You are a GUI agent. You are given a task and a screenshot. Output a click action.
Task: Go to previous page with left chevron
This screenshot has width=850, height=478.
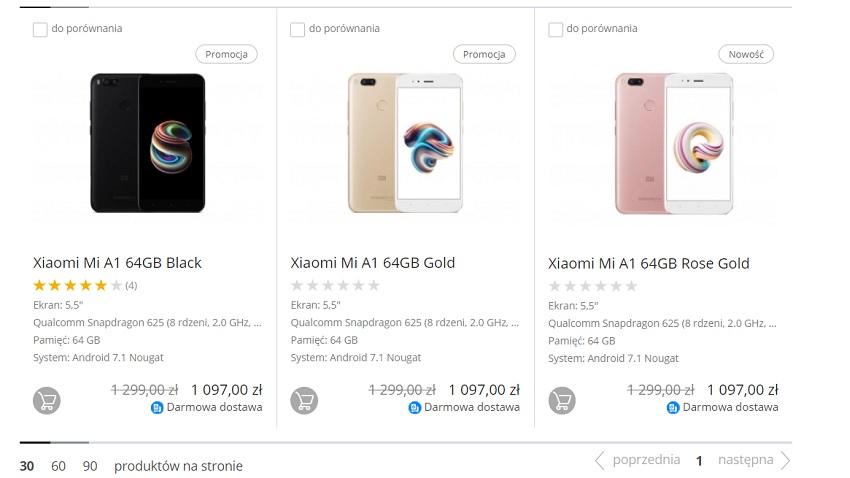pyautogui.click(x=600, y=460)
